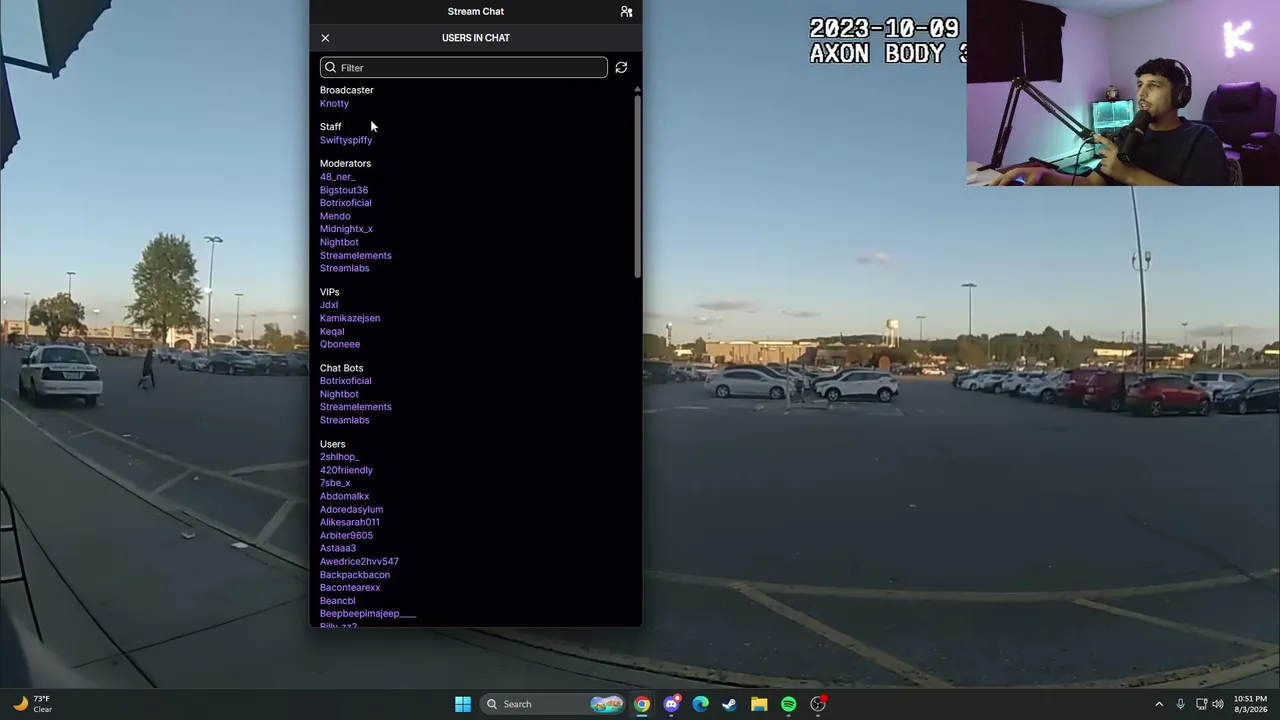
Task: Click user 2shlhop_
Action: (339, 457)
